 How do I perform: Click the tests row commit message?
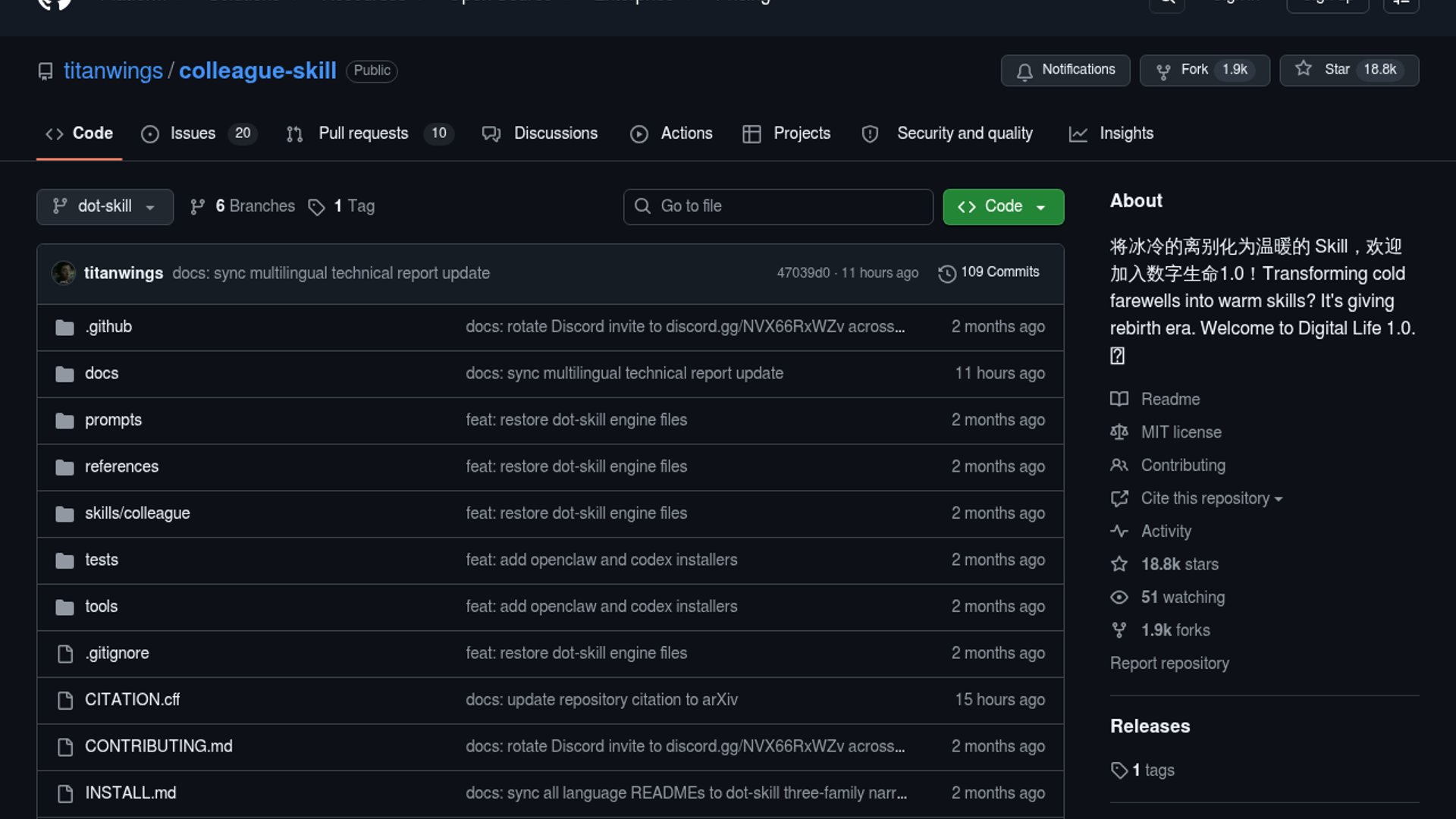[x=601, y=560]
